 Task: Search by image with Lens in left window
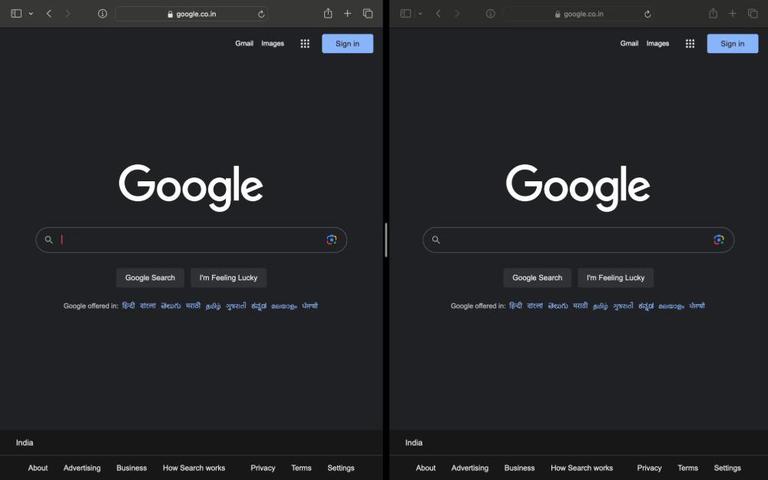pyautogui.click(x=332, y=240)
